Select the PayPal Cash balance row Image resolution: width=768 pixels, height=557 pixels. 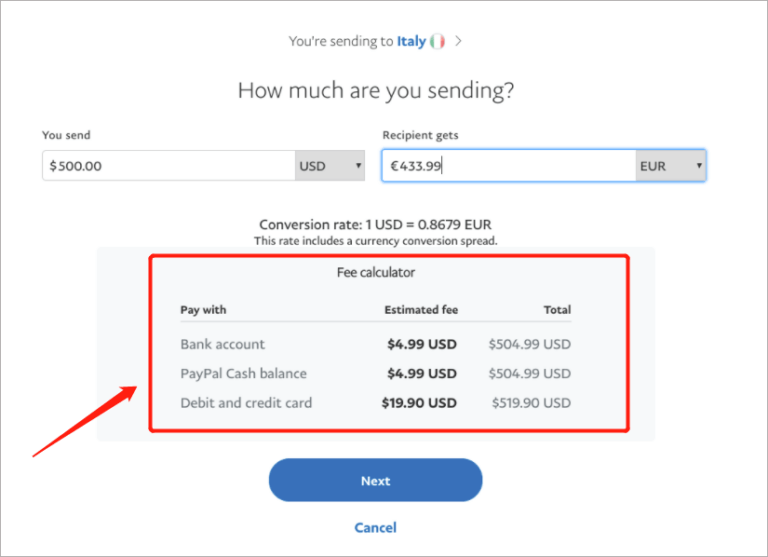(243, 373)
